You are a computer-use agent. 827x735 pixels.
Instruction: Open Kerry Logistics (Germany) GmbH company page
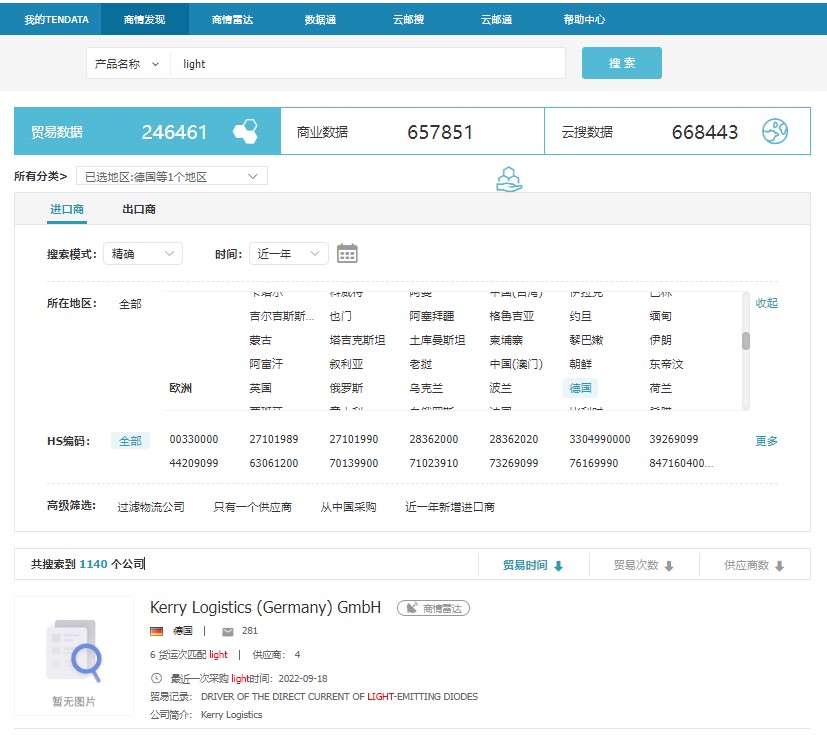265,607
